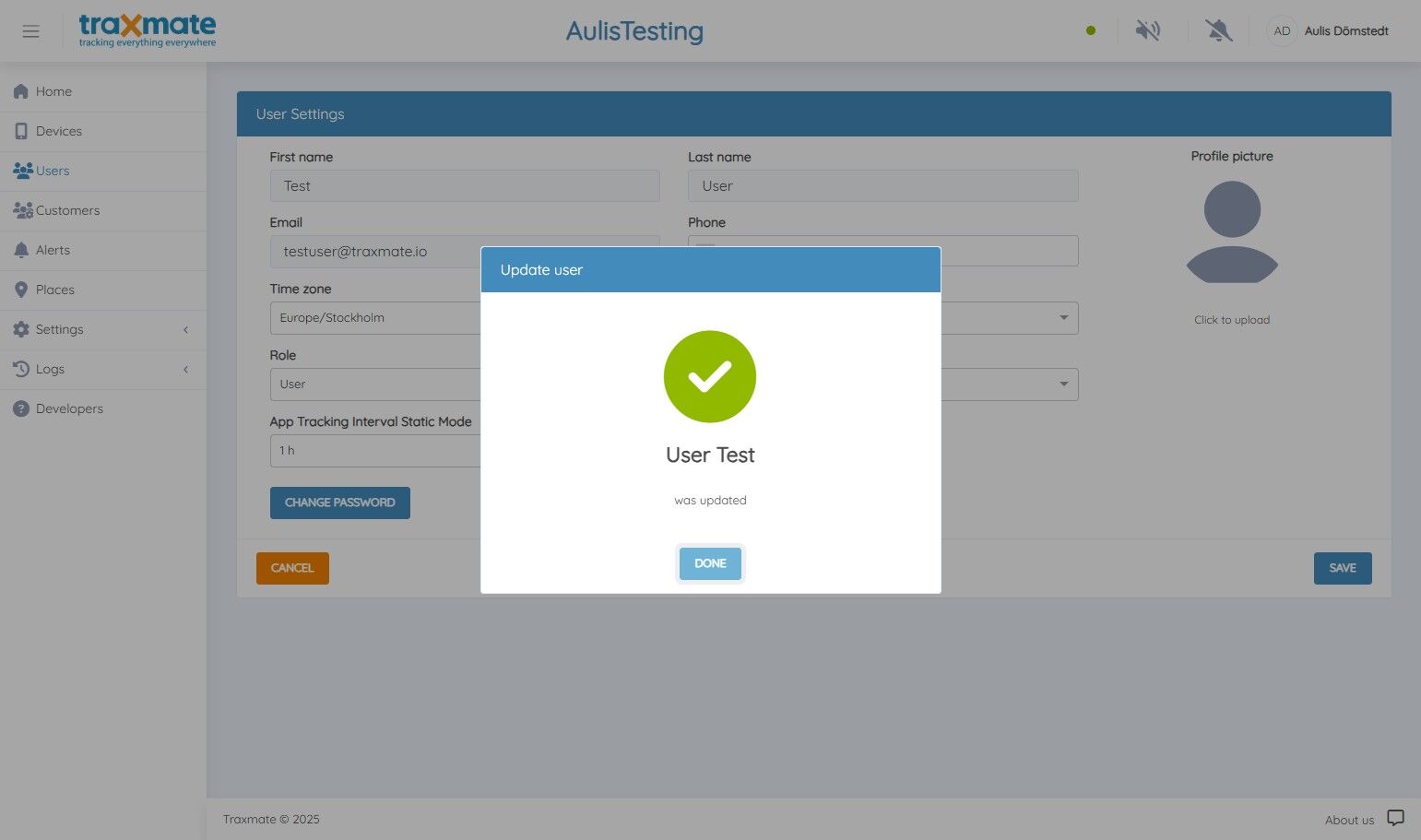Screen dimensions: 1421x840
Task: Click the dropdown arrow right of Role row
Action: 1063,385
